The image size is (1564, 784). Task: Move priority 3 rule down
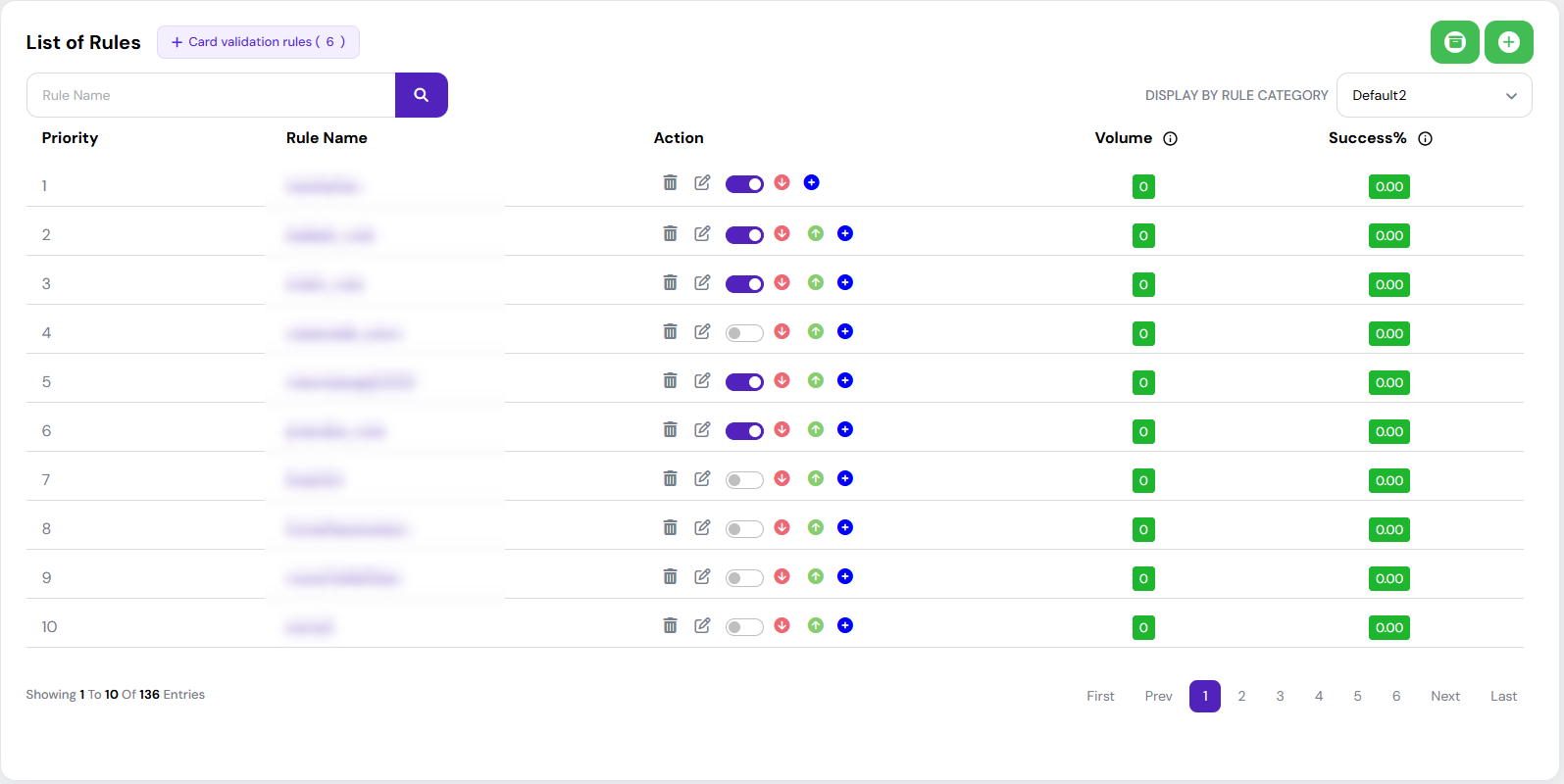pyautogui.click(x=782, y=282)
